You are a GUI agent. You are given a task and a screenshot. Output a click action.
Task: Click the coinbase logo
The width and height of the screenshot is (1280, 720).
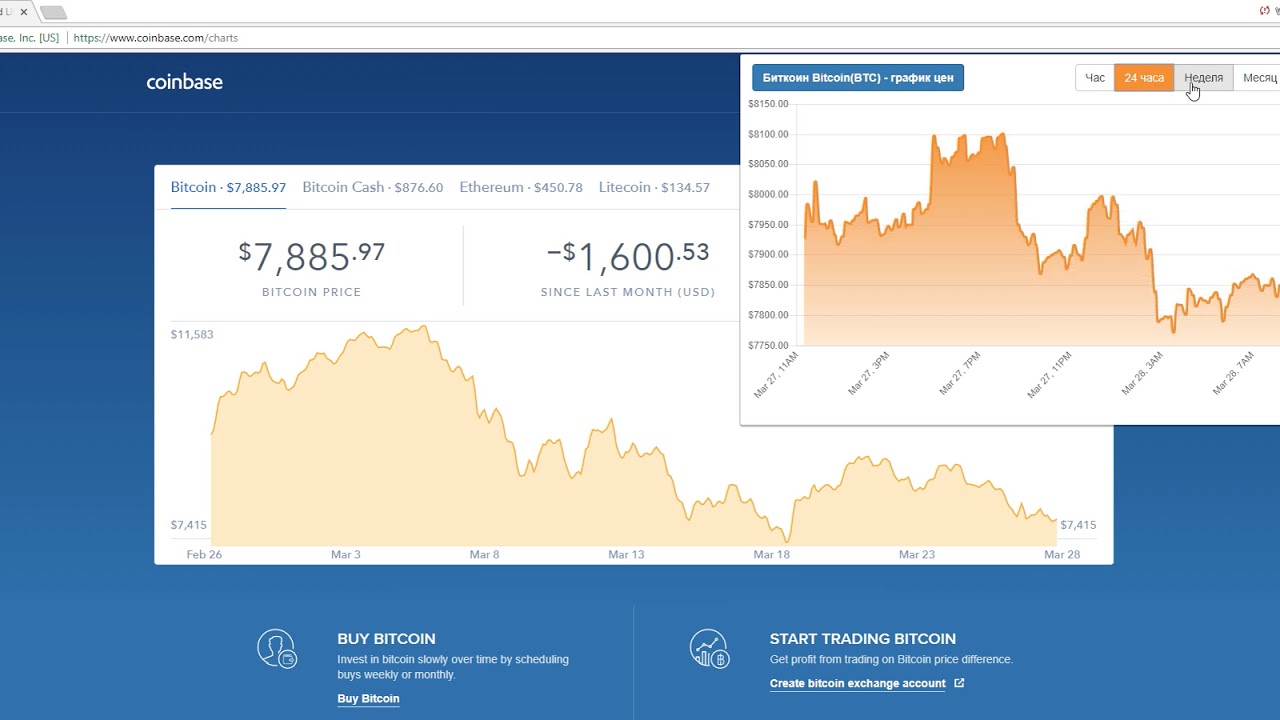(x=184, y=82)
